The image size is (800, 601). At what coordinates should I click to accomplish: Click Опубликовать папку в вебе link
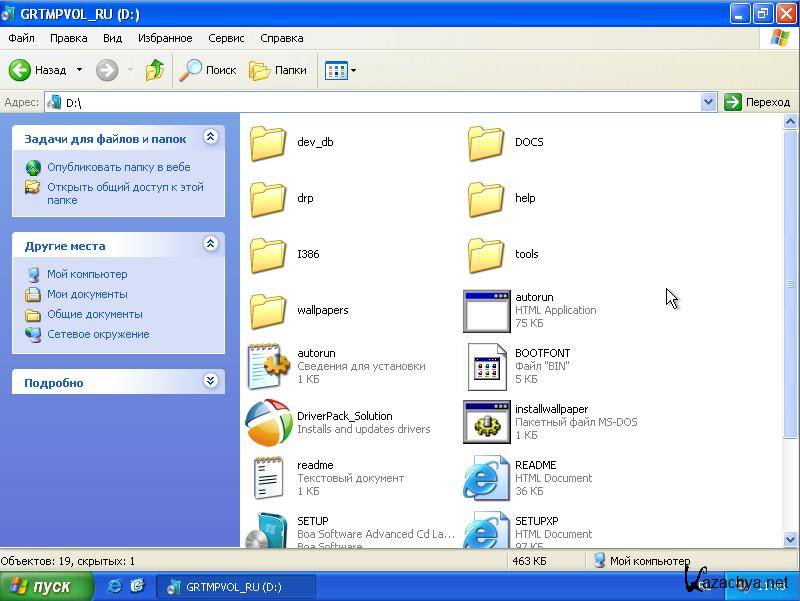click(118, 167)
